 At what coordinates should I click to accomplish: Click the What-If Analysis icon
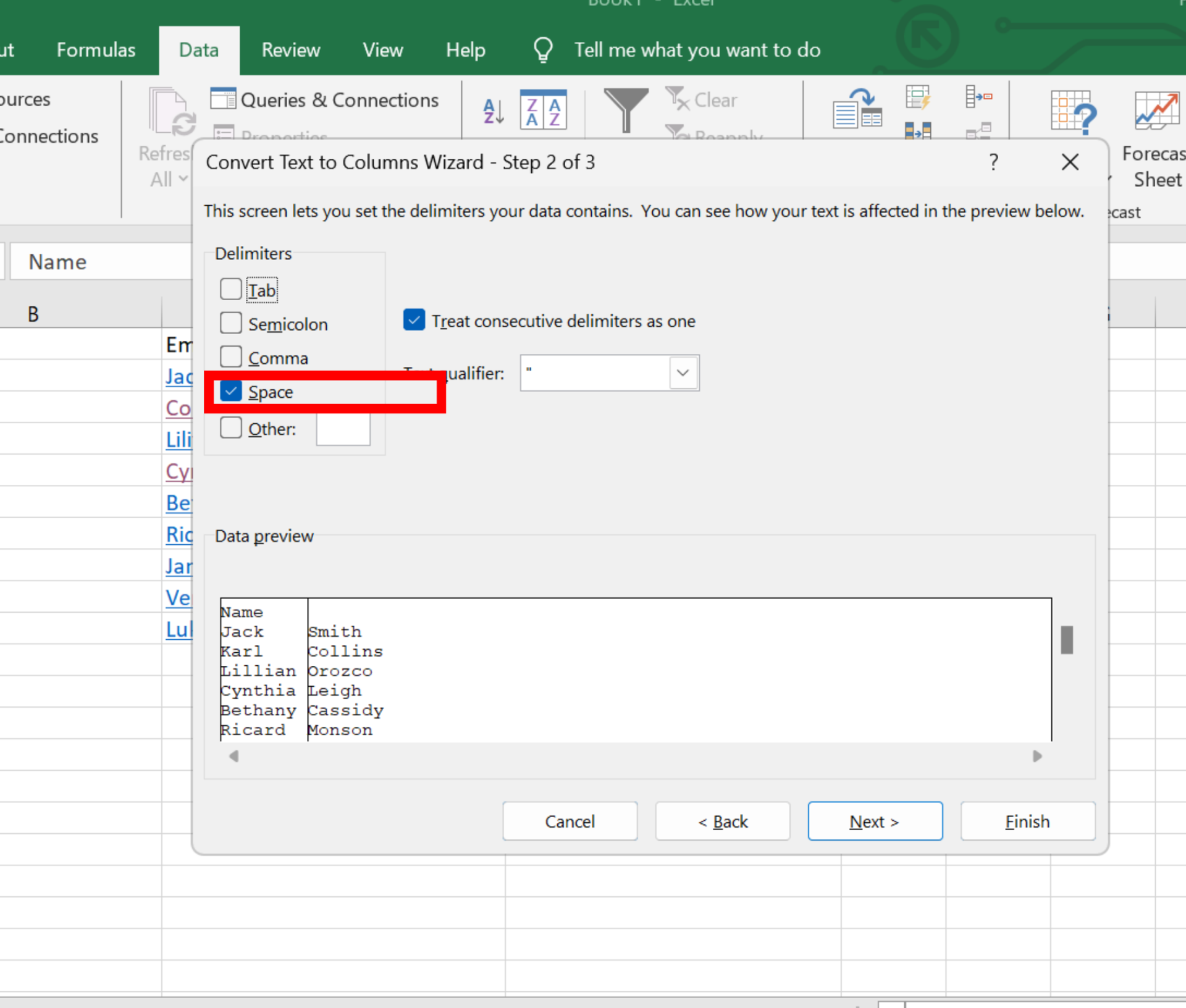click(x=1073, y=111)
